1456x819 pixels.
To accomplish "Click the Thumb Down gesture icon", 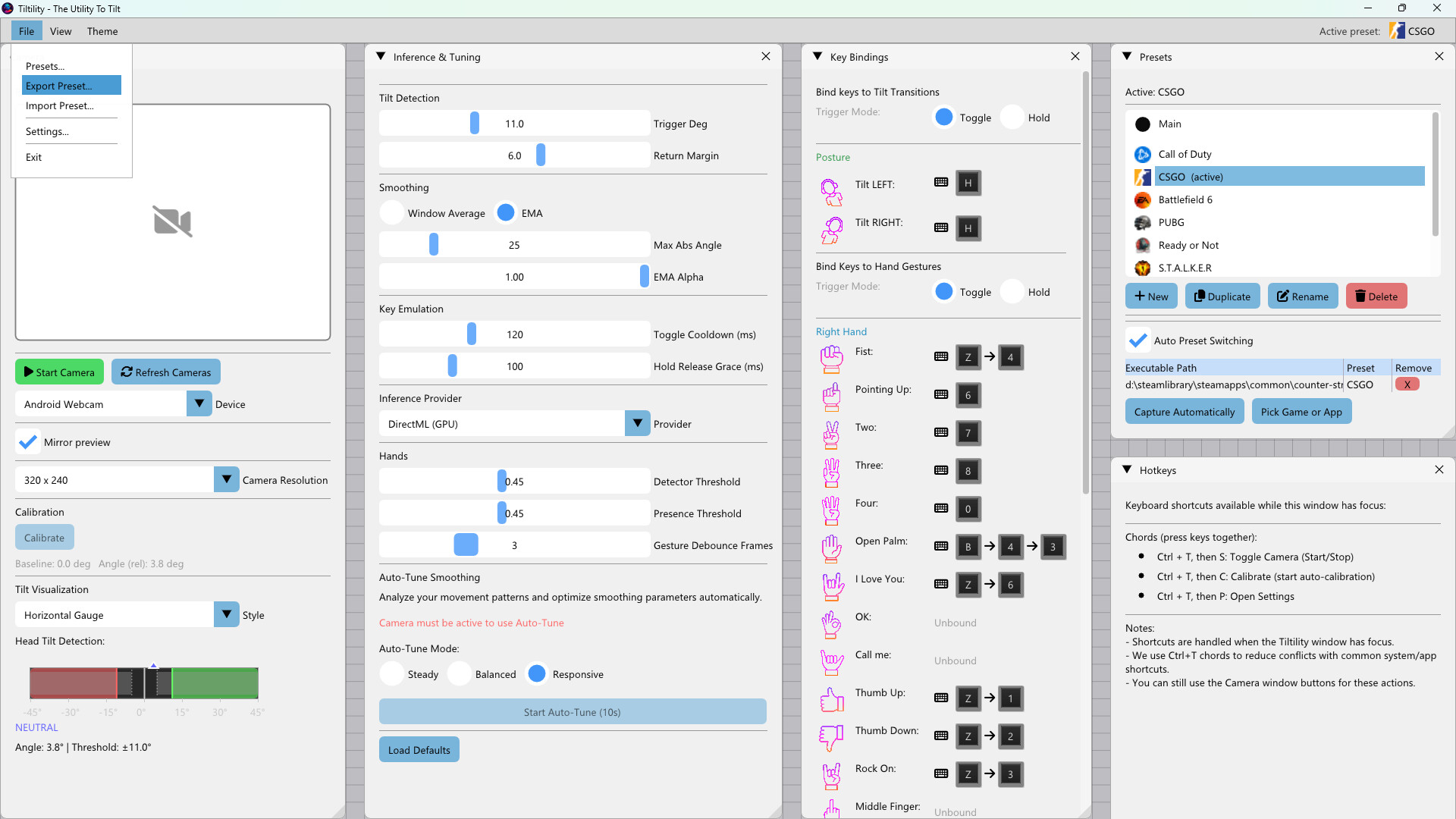I will [831, 737].
